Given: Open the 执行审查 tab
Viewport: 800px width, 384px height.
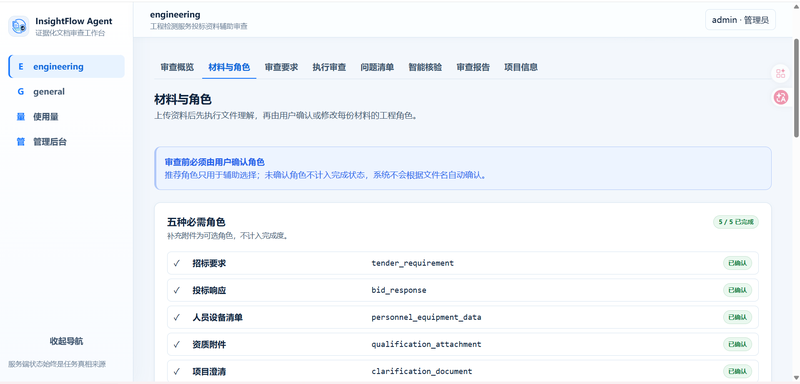Looking at the screenshot, I should [x=329, y=67].
